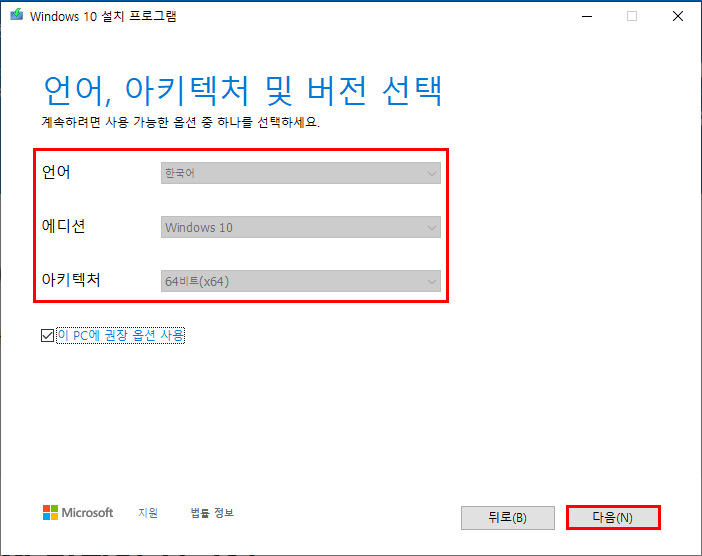Minimize the setup window
702x556 pixels.
coord(587,17)
